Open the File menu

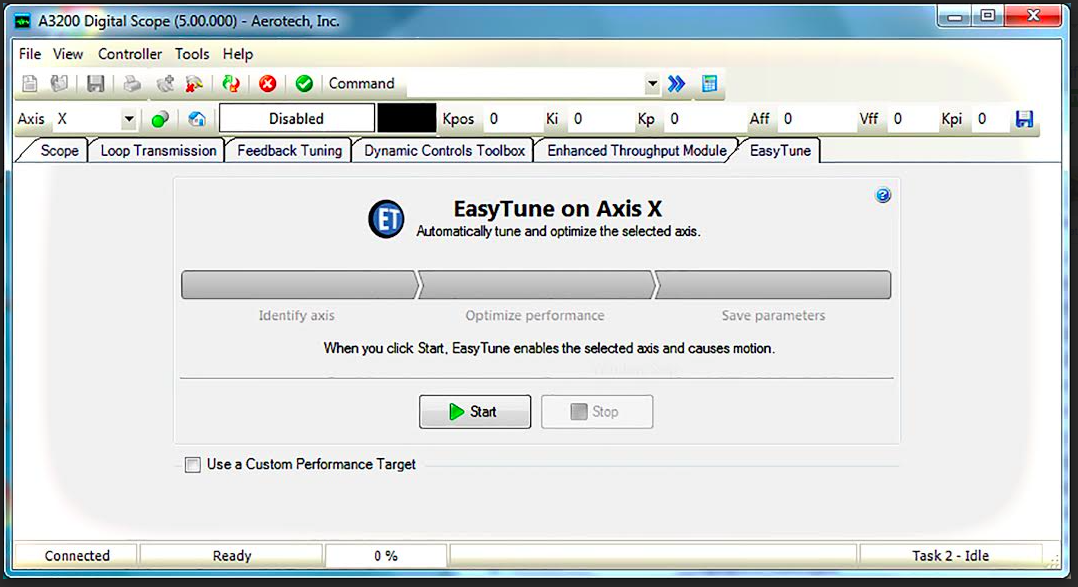pyautogui.click(x=30, y=54)
